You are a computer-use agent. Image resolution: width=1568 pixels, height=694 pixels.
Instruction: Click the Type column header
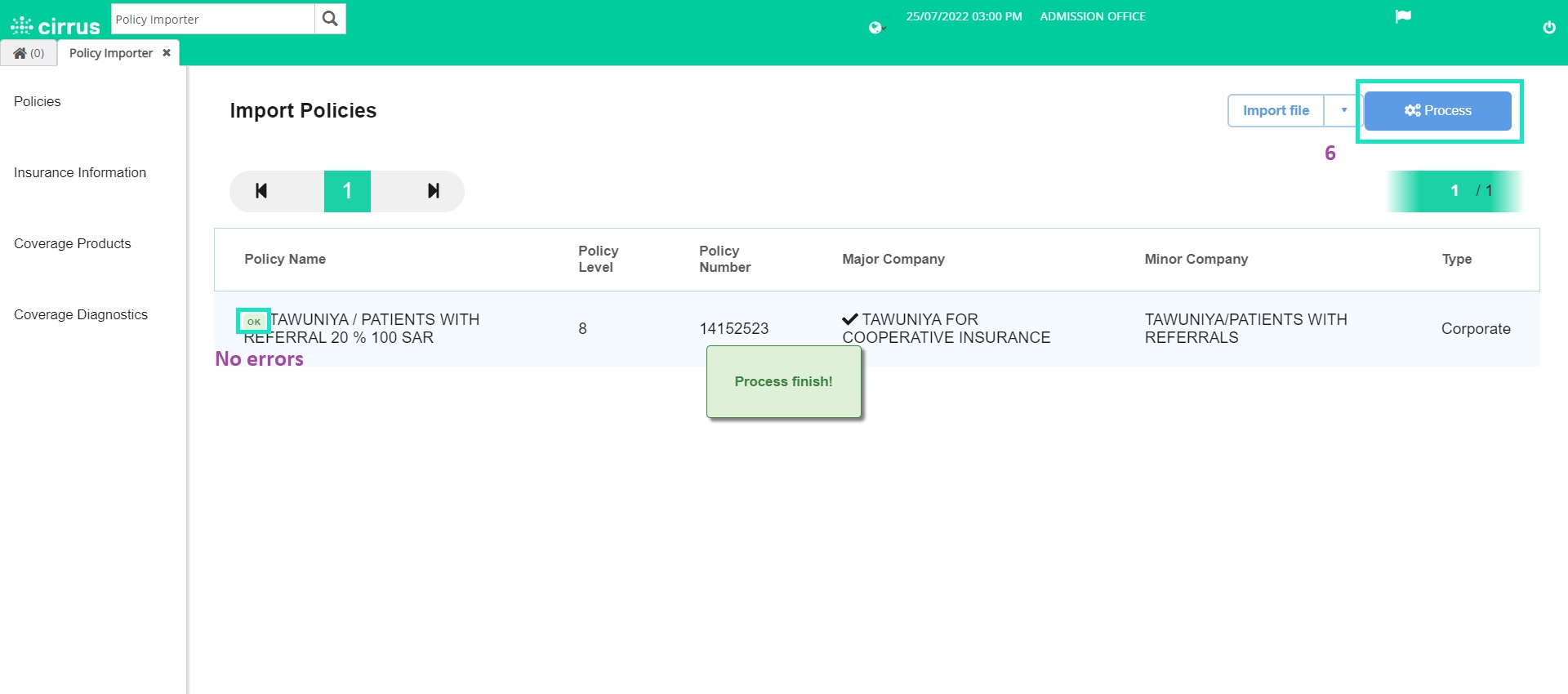[1457, 259]
